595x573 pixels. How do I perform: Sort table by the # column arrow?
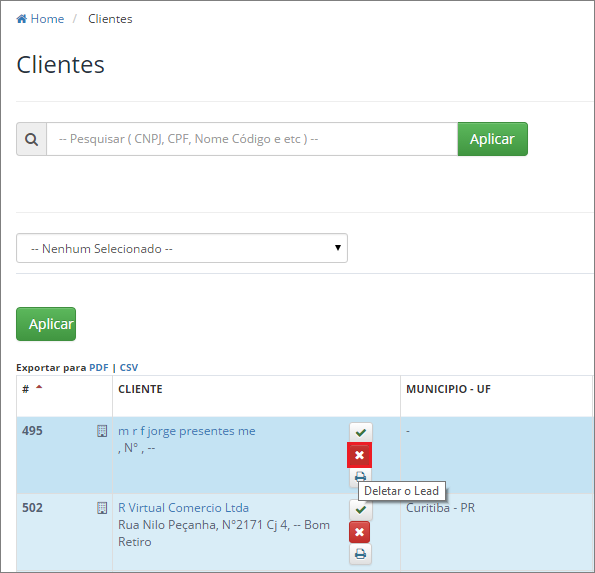tap(39, 387)
